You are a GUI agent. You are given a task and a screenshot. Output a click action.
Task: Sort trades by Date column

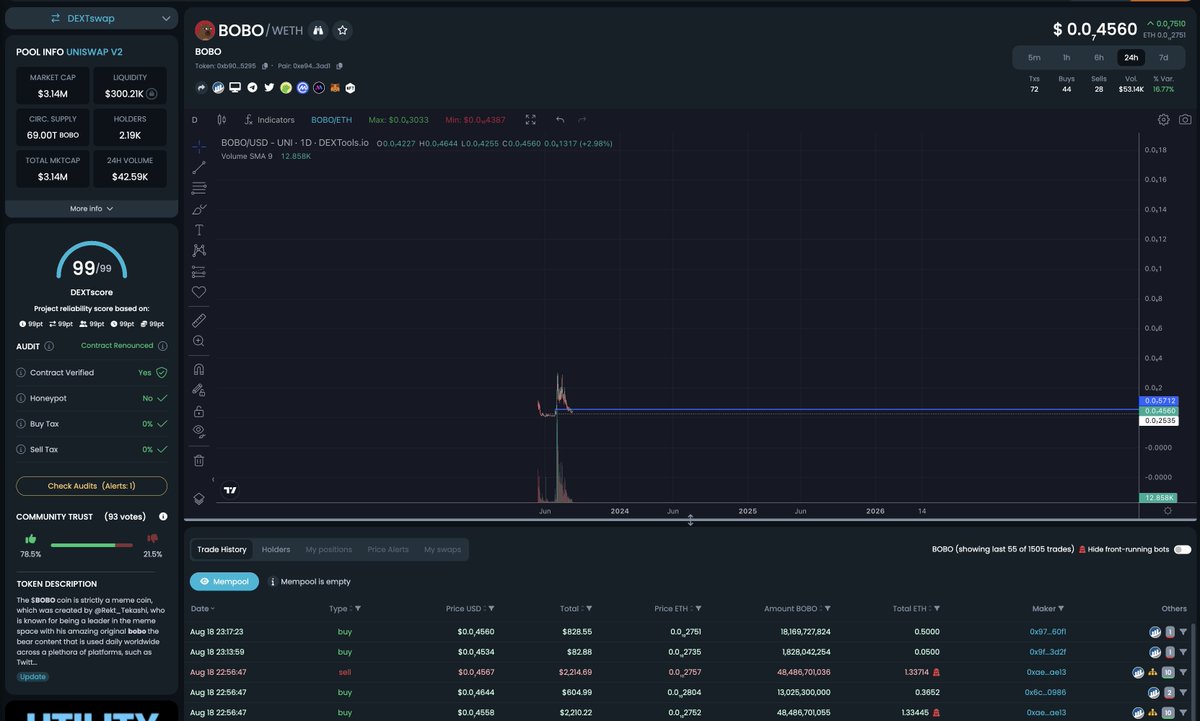(202, 608)
